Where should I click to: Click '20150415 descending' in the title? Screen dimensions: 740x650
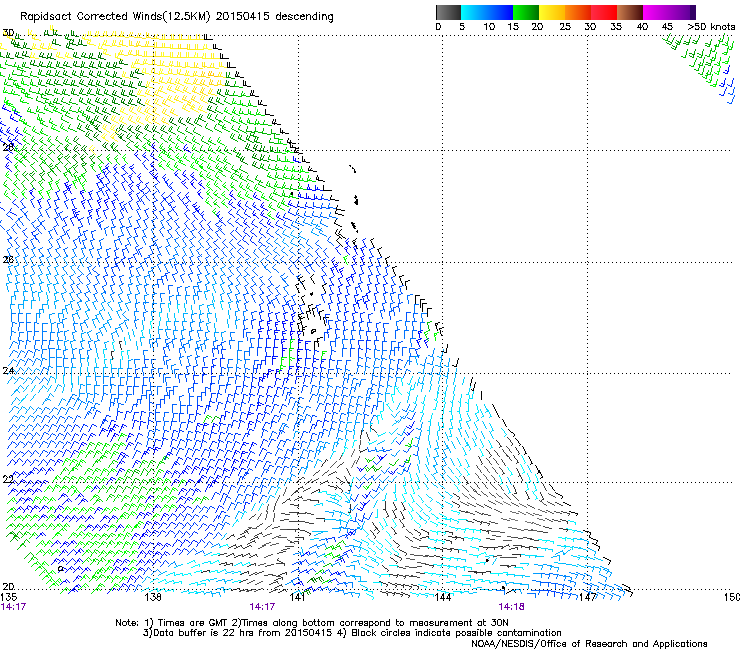(x=275, y=17)
